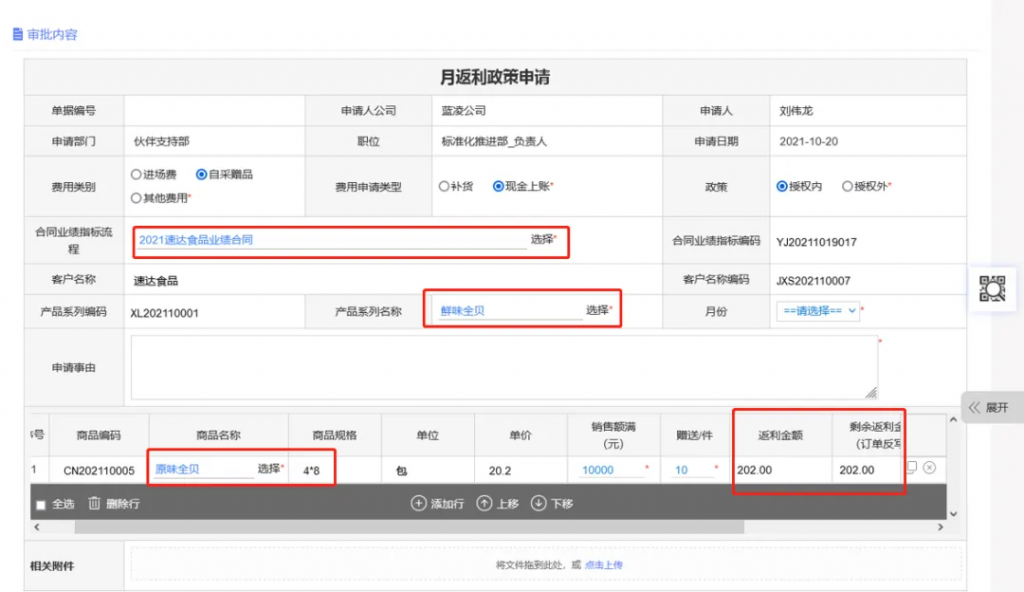Click the 点击上传 upload link

[603, 565]
